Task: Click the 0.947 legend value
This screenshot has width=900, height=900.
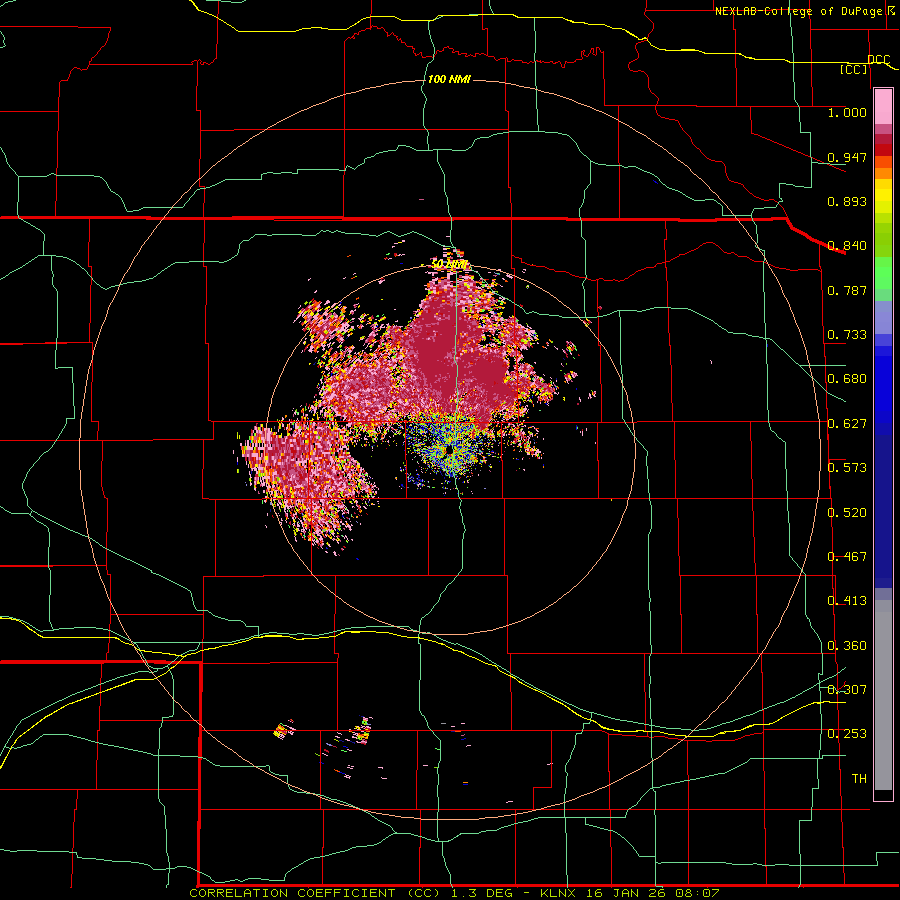Action: [847, 157]
